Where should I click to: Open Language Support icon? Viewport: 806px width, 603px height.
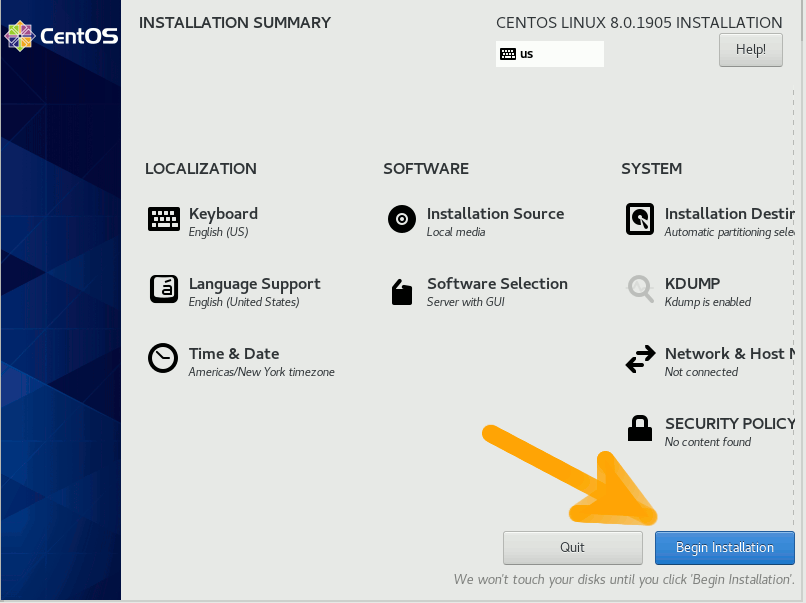point(164,289)
